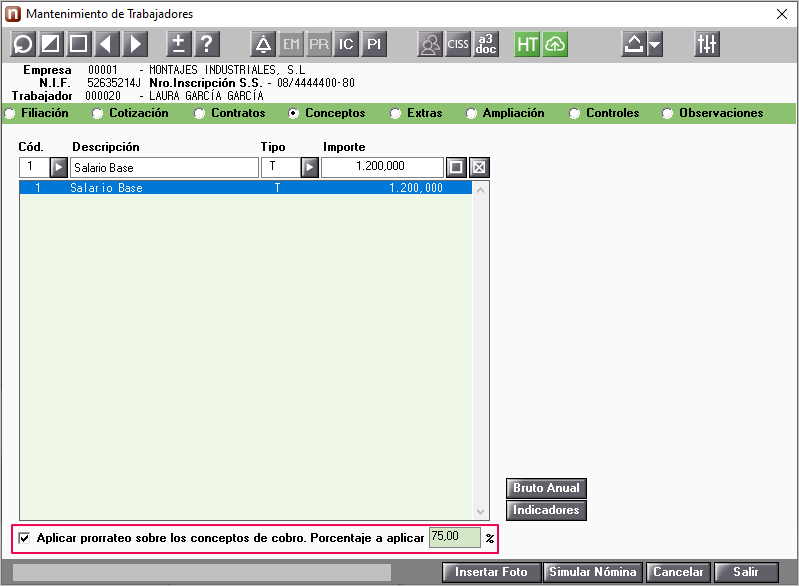Select the Filiación radio option
This screenshot has width=799, height=586.
pos(11,114)
